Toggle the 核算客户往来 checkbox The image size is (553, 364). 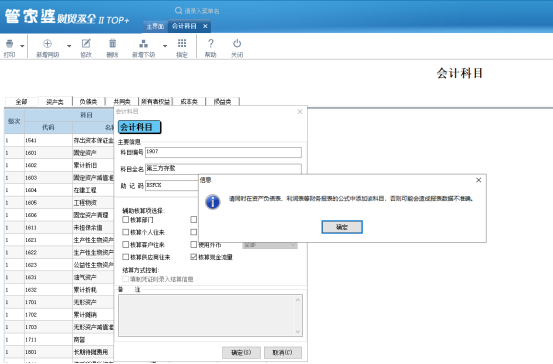pos(126,244)
